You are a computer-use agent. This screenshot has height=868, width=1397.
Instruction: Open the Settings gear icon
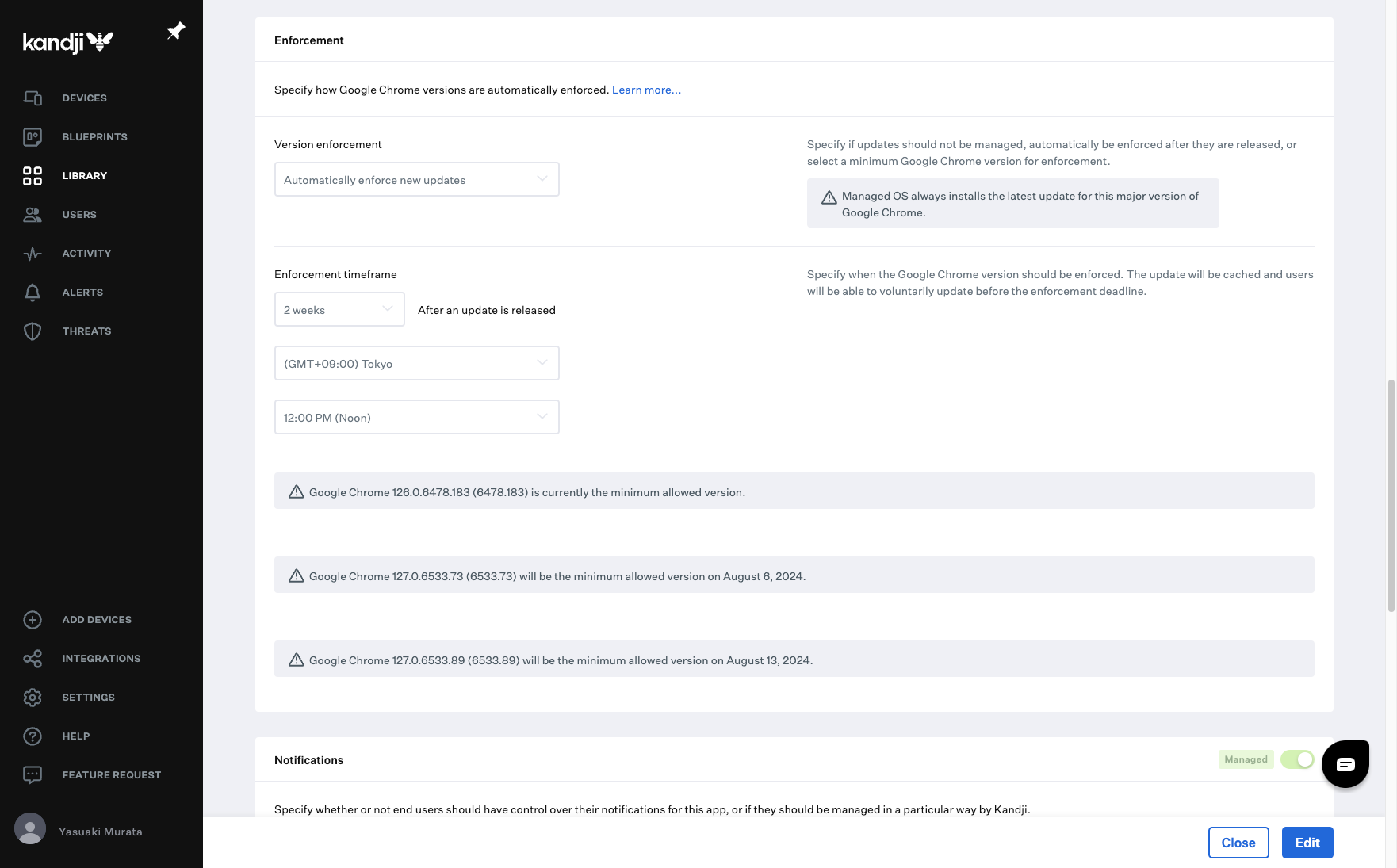click(33, 698)
